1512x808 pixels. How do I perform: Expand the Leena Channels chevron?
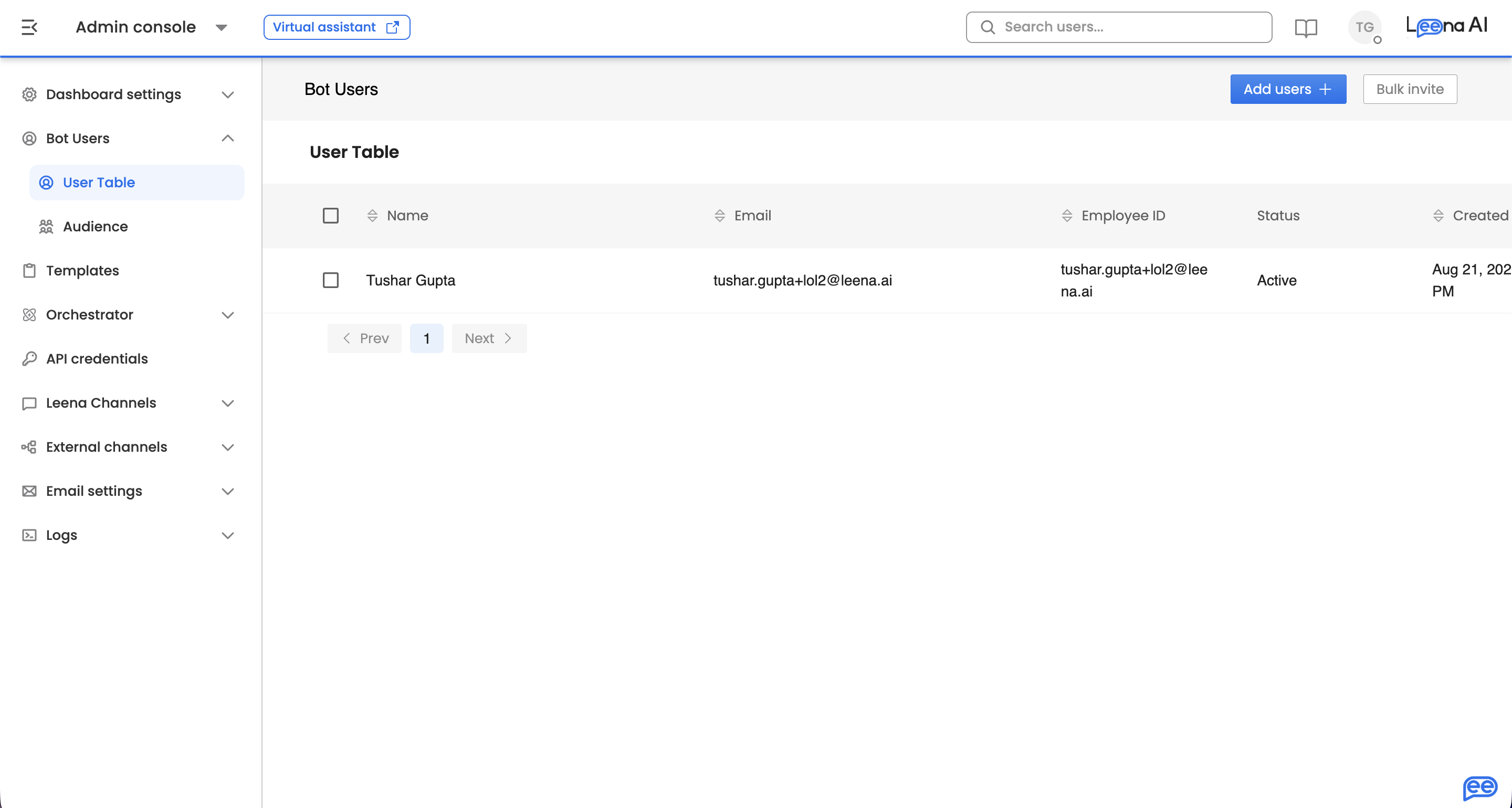click(228, 403)
